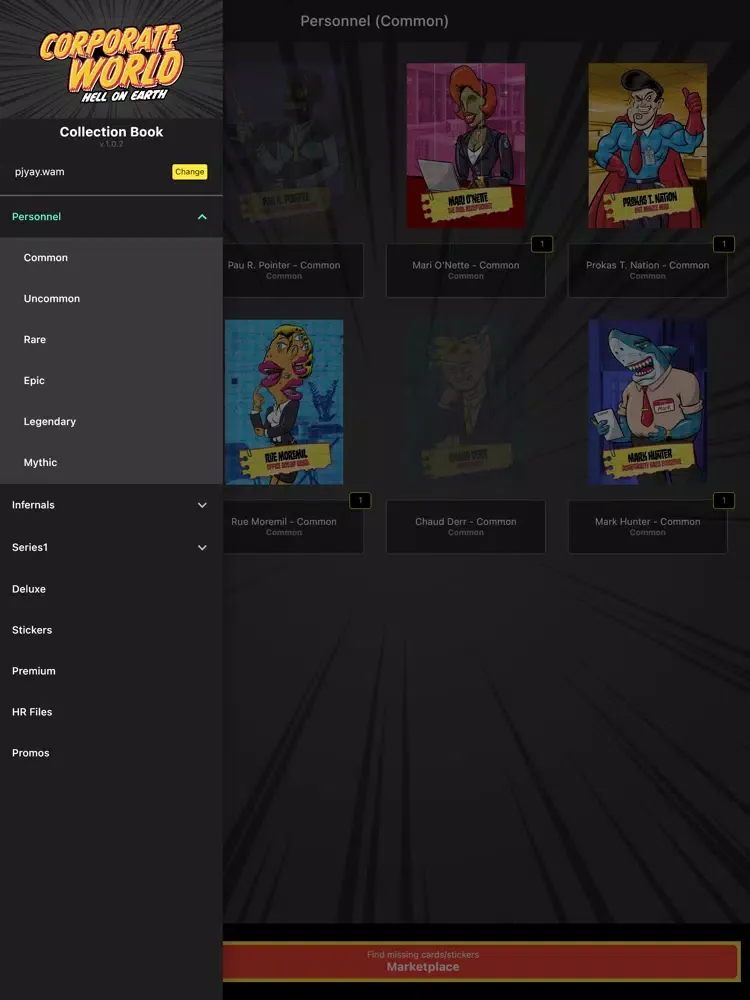The width and height of the screenshot is (750, 1000).
Task: Click Prokas T. Nation count badge
Action: pos(724,244)
